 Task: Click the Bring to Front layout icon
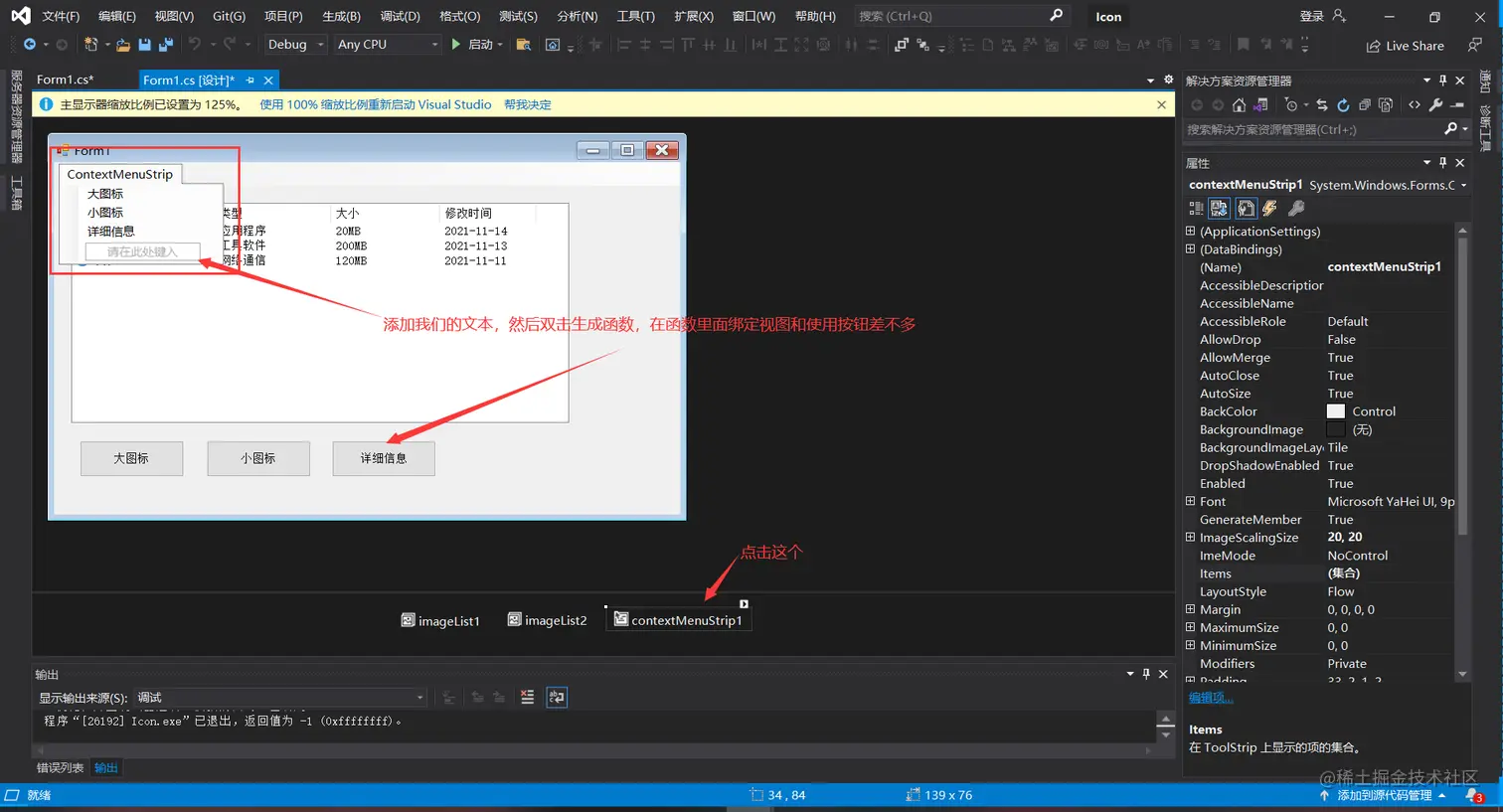tap(902, 45)
